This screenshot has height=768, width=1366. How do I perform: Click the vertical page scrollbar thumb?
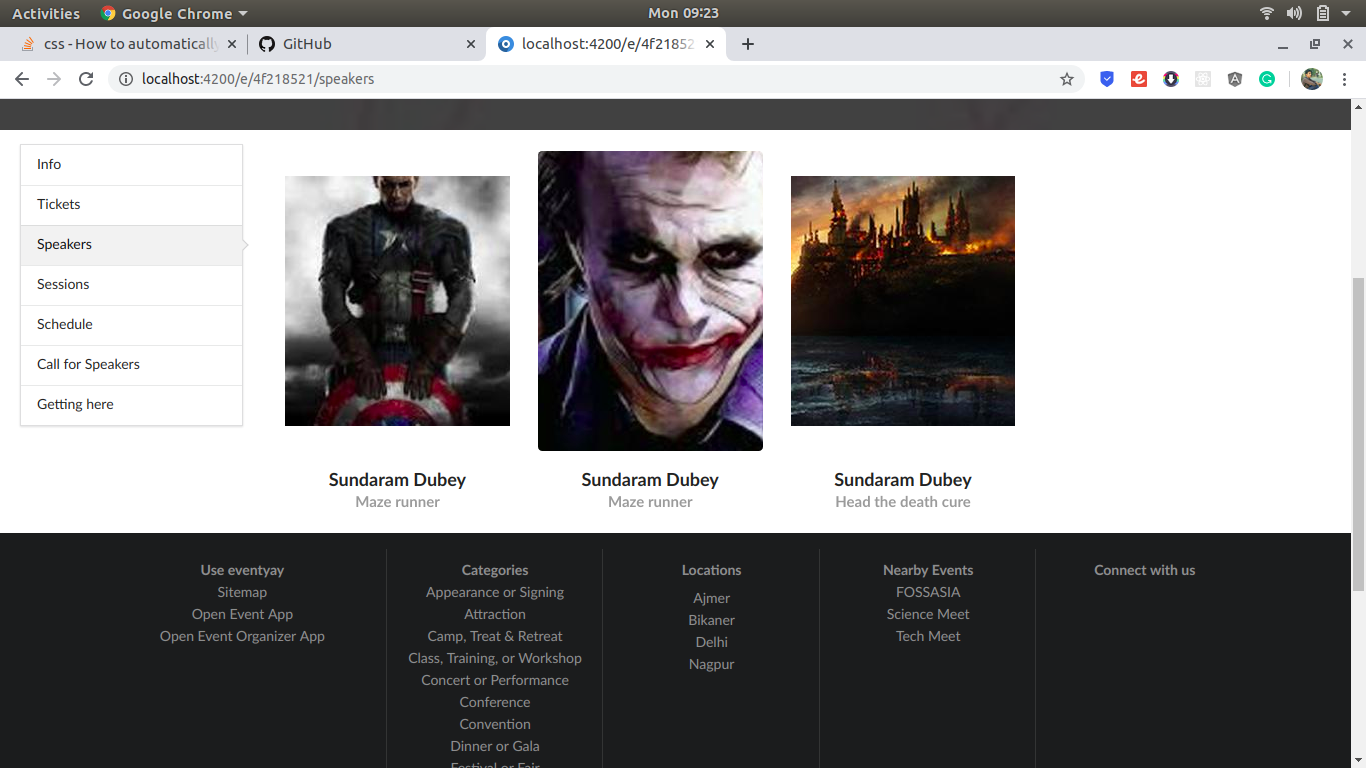[x=1358, y=434]
